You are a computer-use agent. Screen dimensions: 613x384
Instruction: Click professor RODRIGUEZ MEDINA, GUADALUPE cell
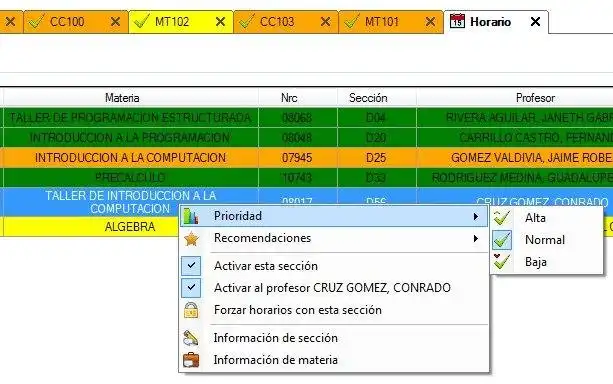[515, 178]
